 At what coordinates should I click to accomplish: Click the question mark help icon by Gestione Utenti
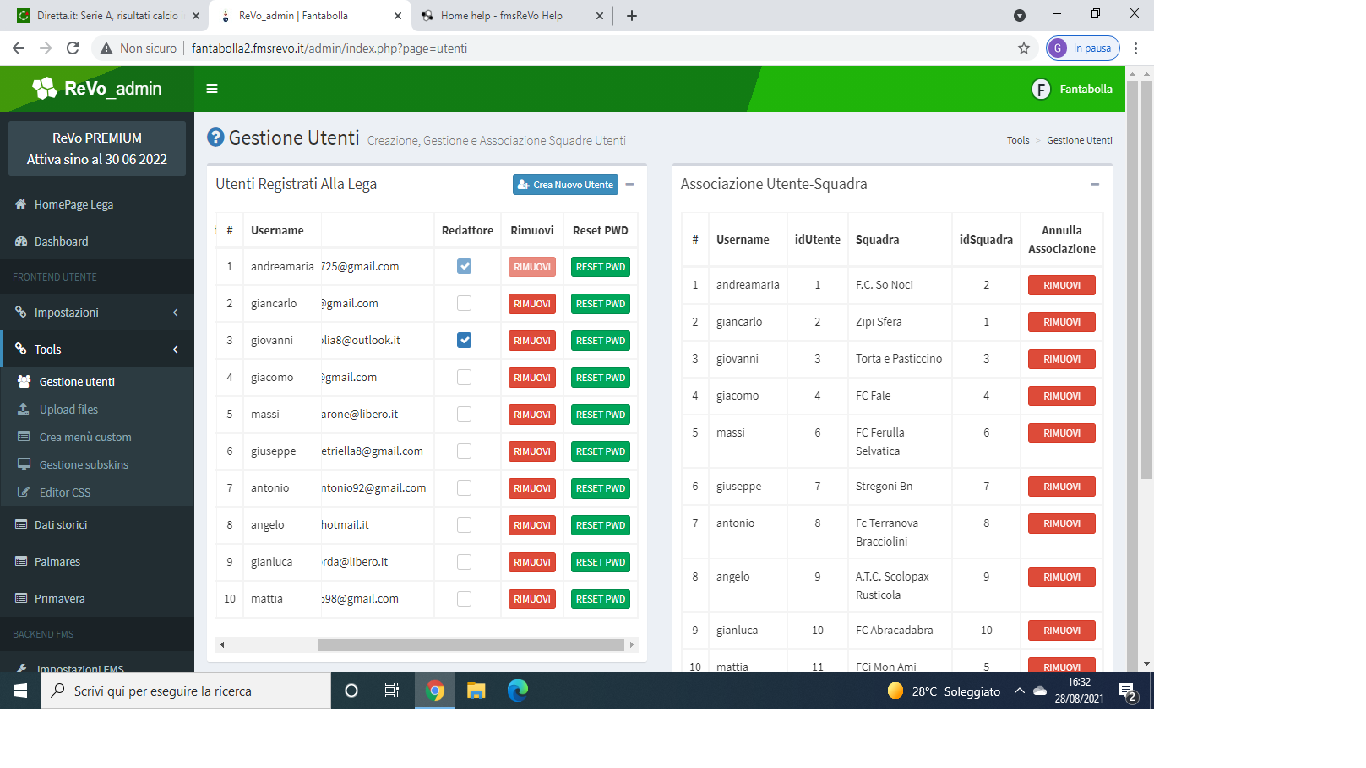pyautogui.click(x=215, y=138)
